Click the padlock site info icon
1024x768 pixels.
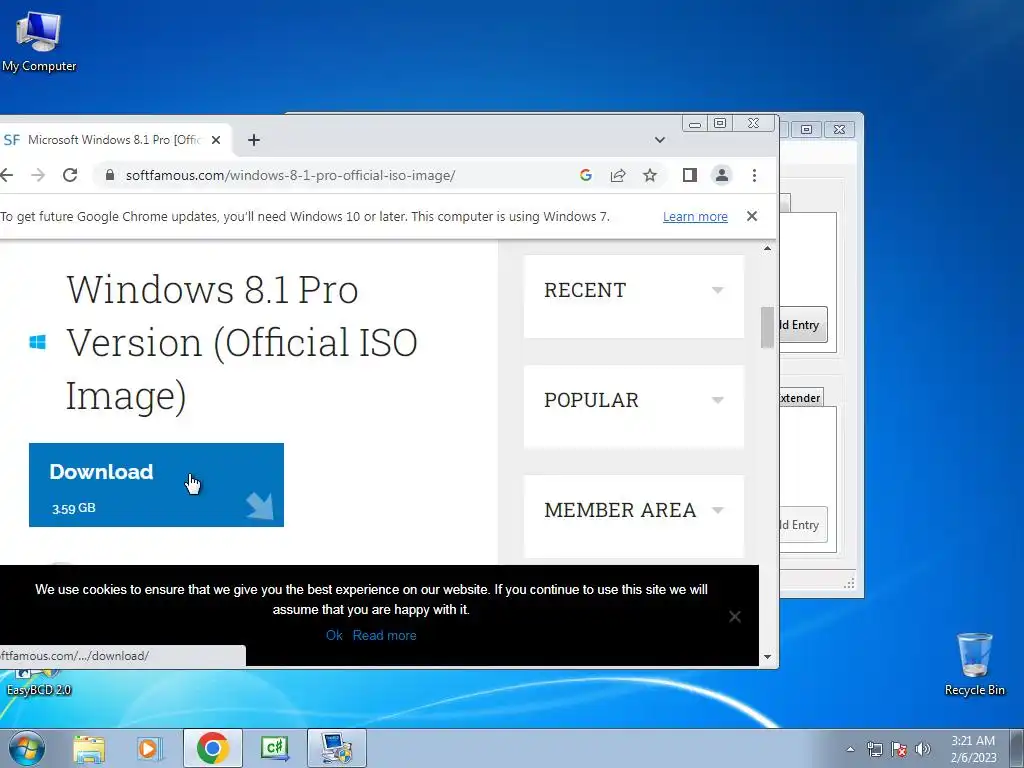click(x=110, y=175)
